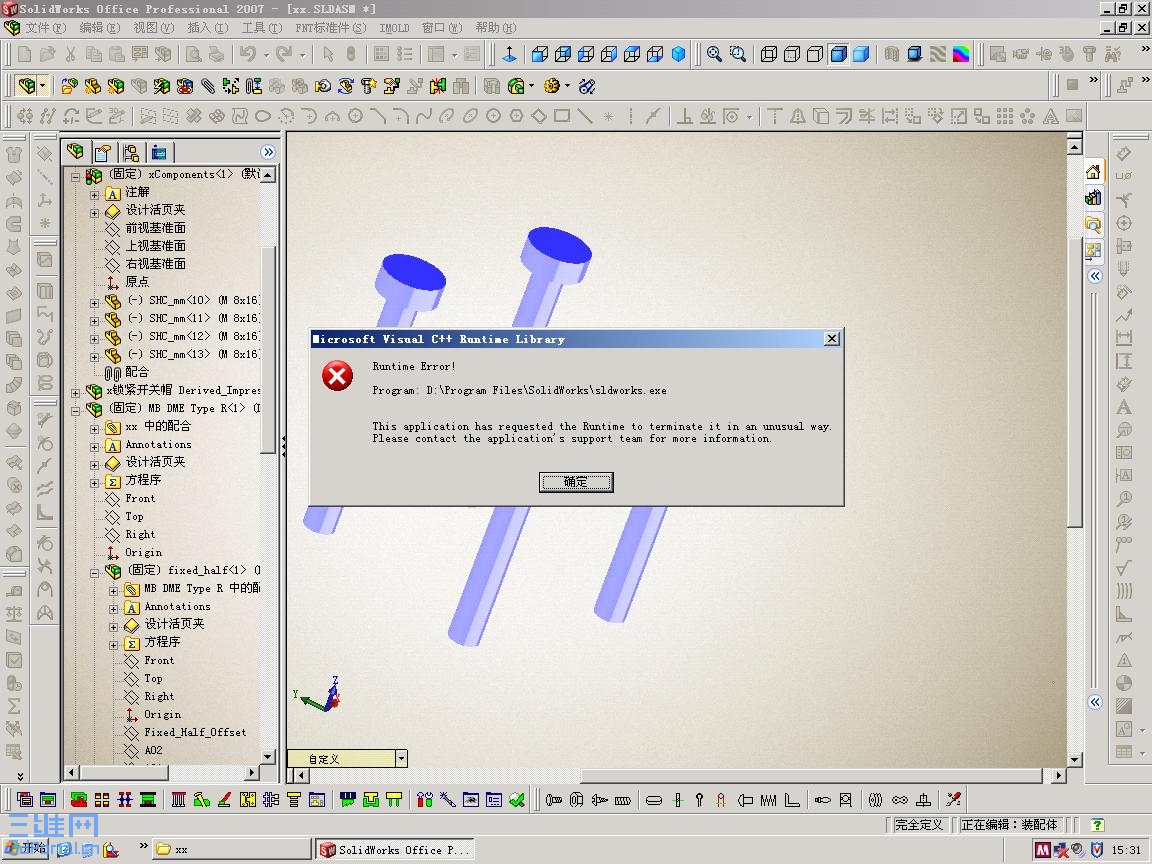Collapse task pane with double chevron
Viewport: 1152px width, 864px height.
click(x=1095, y=276)
